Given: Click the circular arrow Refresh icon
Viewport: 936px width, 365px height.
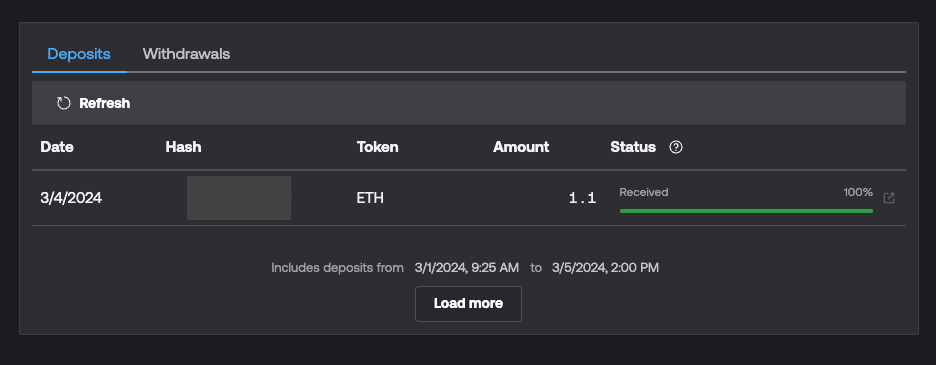Looking at the screenshot, I should coord(63,103).
